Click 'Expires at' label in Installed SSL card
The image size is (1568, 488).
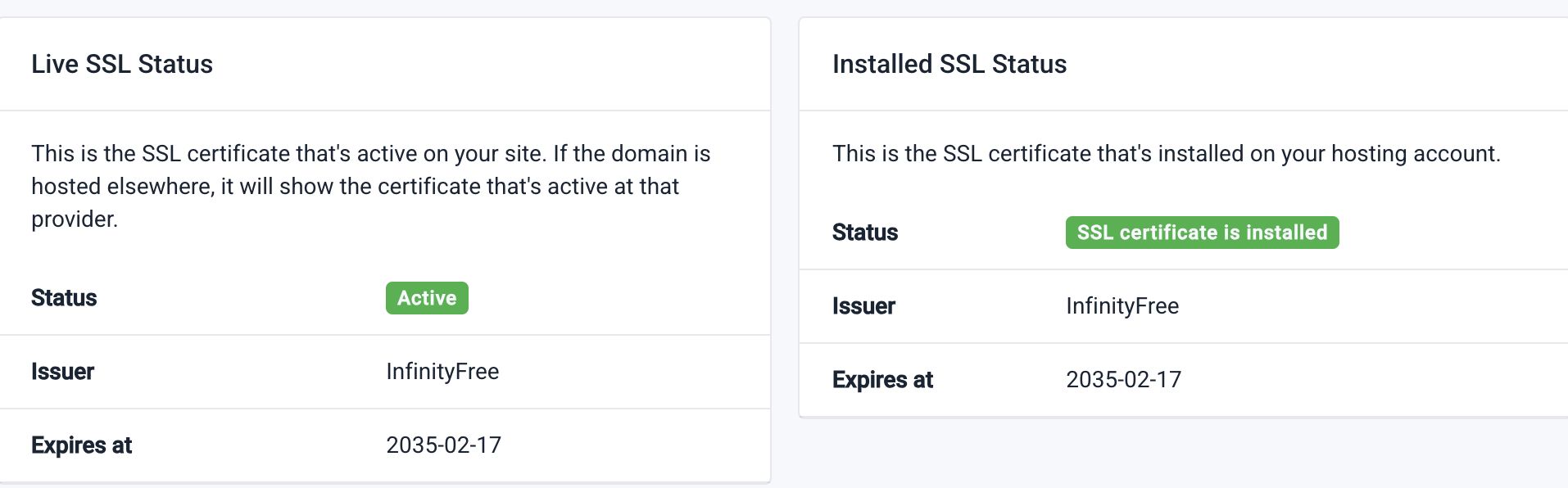(x=882, y=380)
